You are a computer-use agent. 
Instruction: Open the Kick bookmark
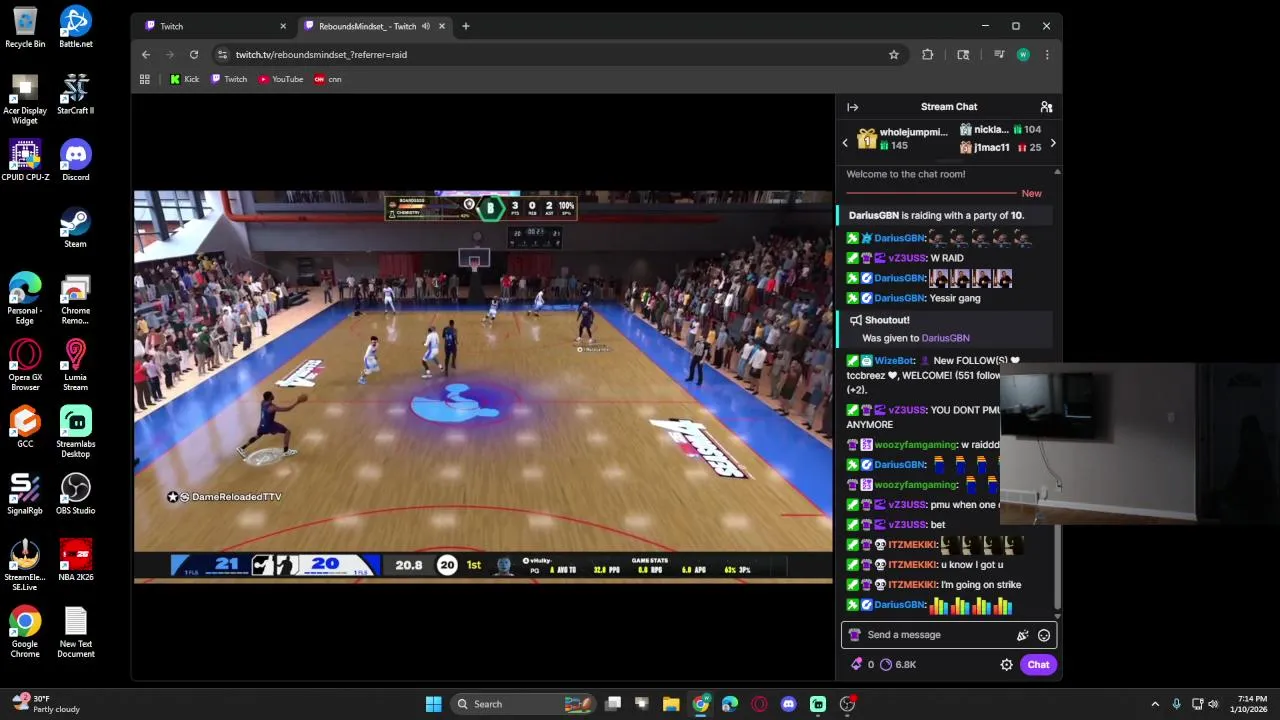click(184, 79)
